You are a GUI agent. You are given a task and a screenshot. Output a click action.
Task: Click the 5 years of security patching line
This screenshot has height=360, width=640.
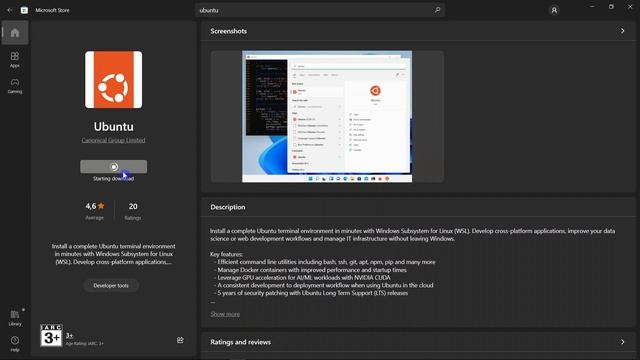point(313,293)
